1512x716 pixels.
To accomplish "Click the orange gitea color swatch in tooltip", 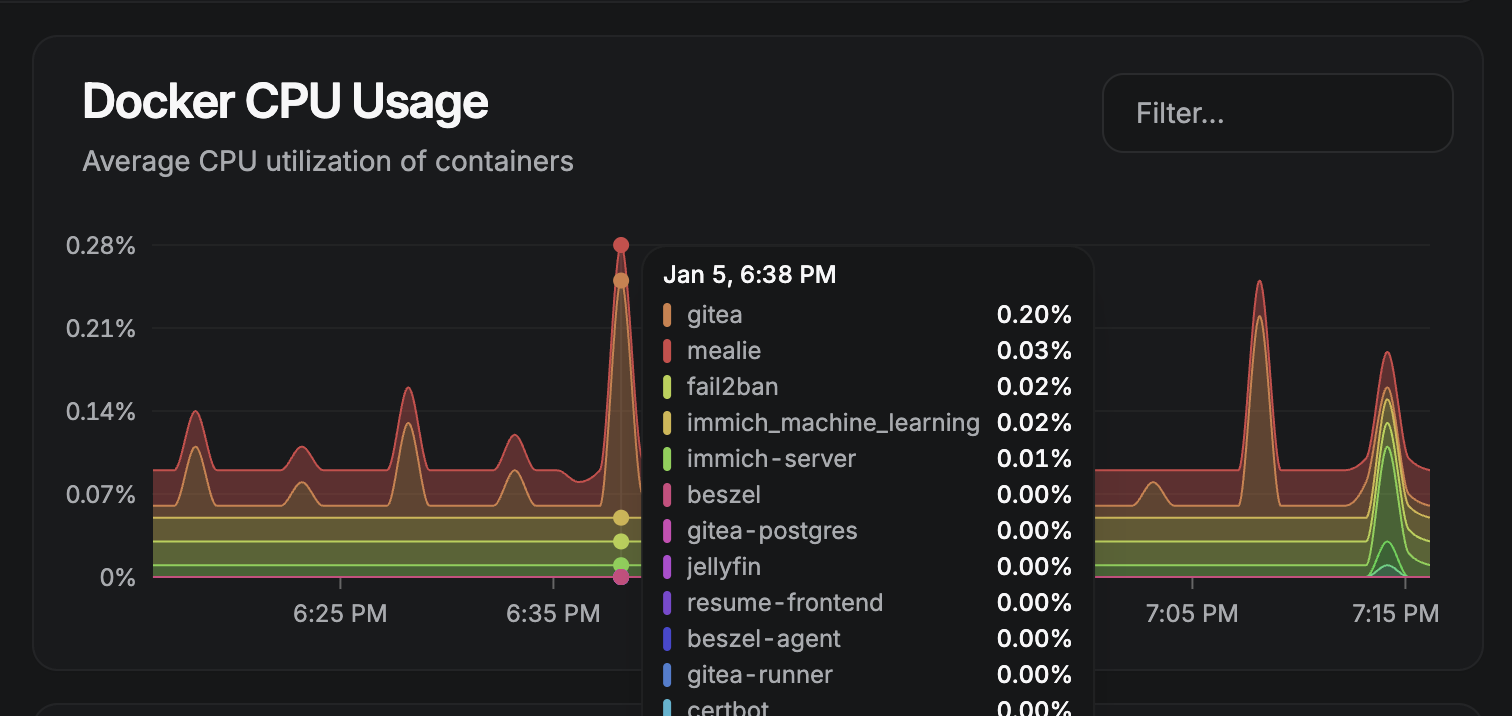I will (667, 315).
